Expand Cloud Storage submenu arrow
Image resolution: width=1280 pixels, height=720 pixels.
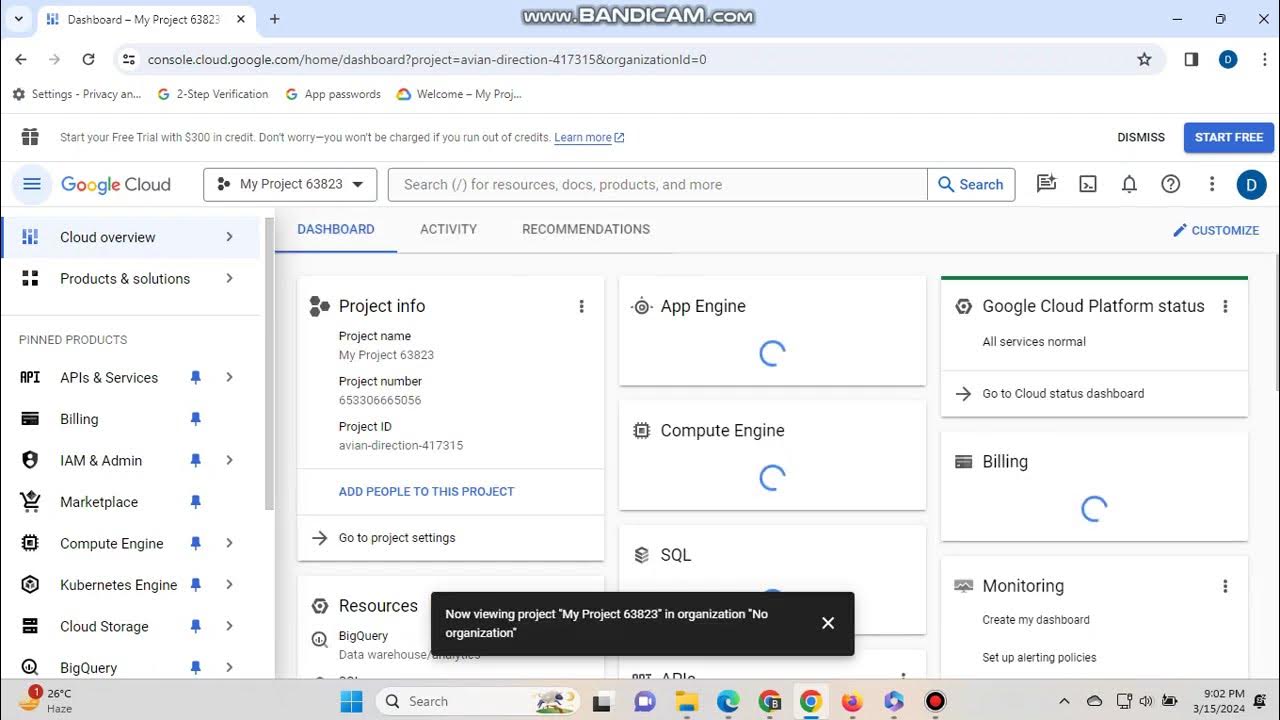coord(229,626)
